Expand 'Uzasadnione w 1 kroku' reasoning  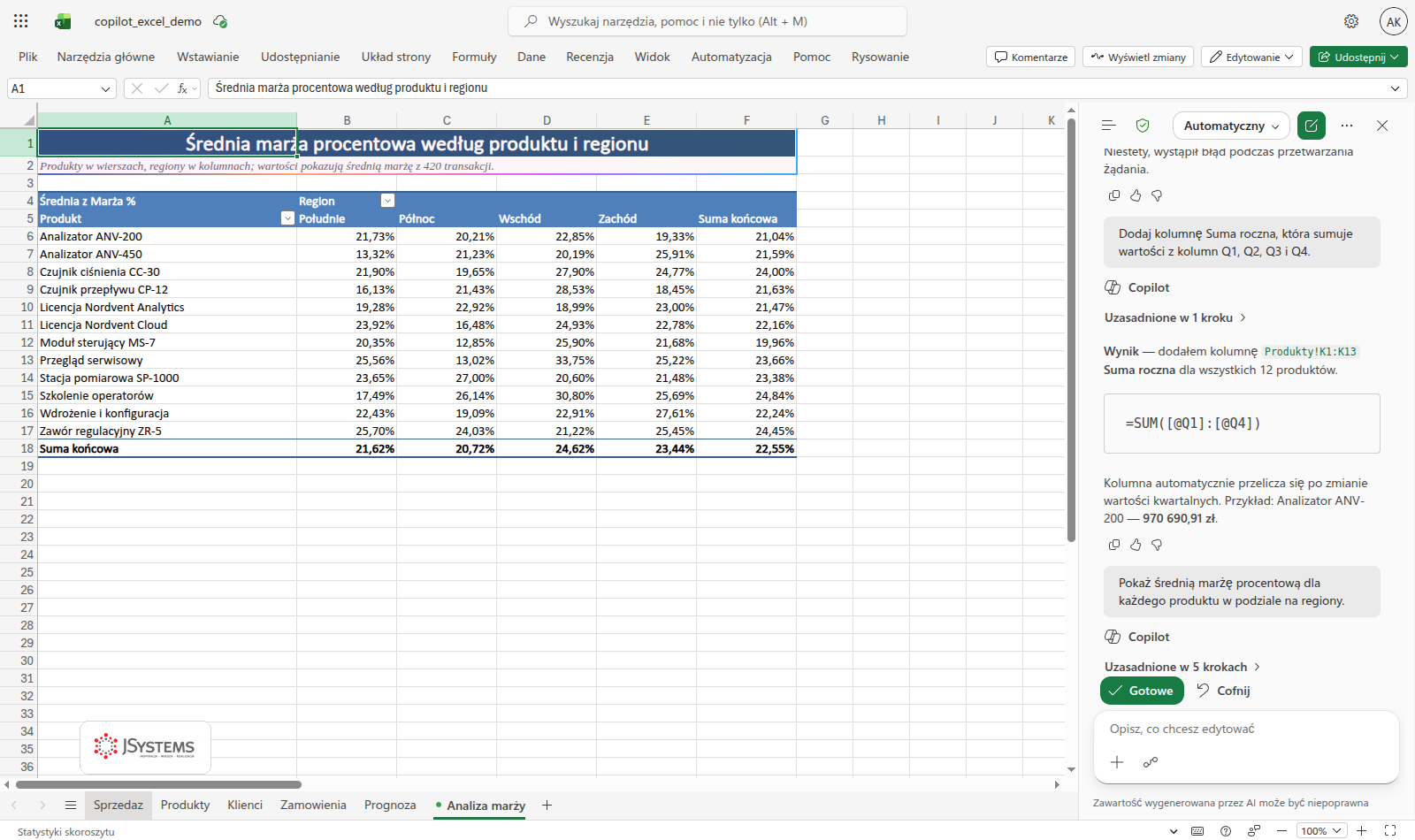tap(1175, 317)
